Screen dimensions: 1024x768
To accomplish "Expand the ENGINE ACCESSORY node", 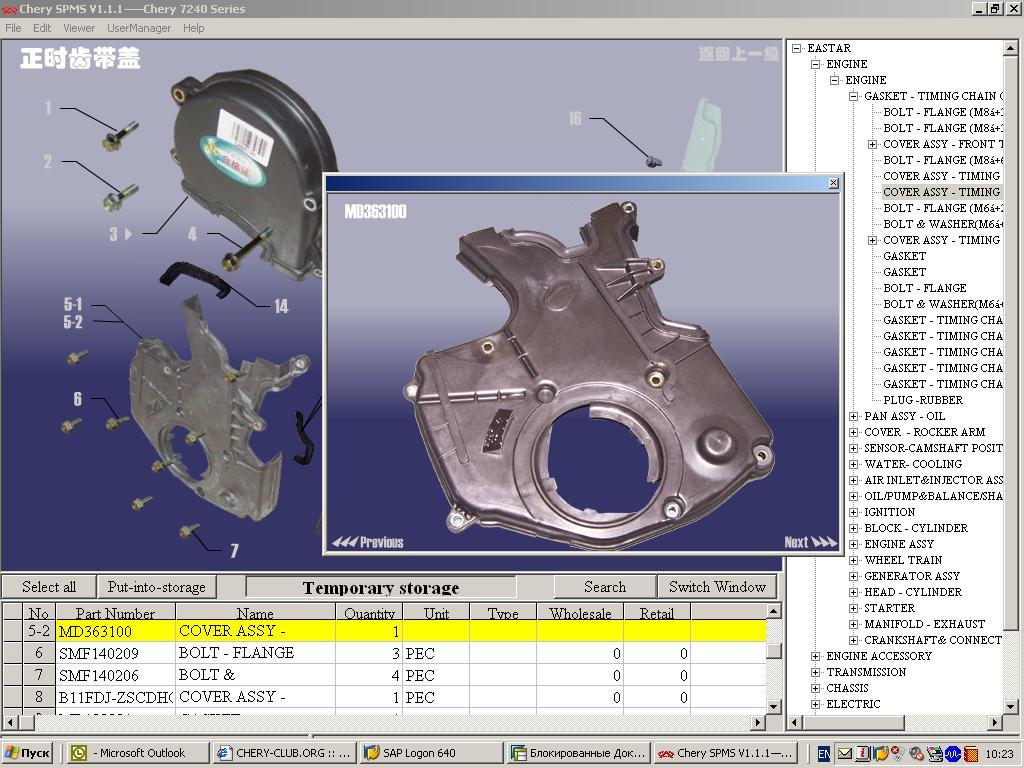I will pos(815,656).
